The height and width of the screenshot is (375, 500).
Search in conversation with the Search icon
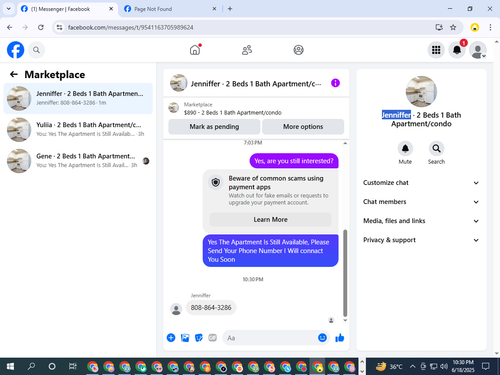click(x=436, y=149)
